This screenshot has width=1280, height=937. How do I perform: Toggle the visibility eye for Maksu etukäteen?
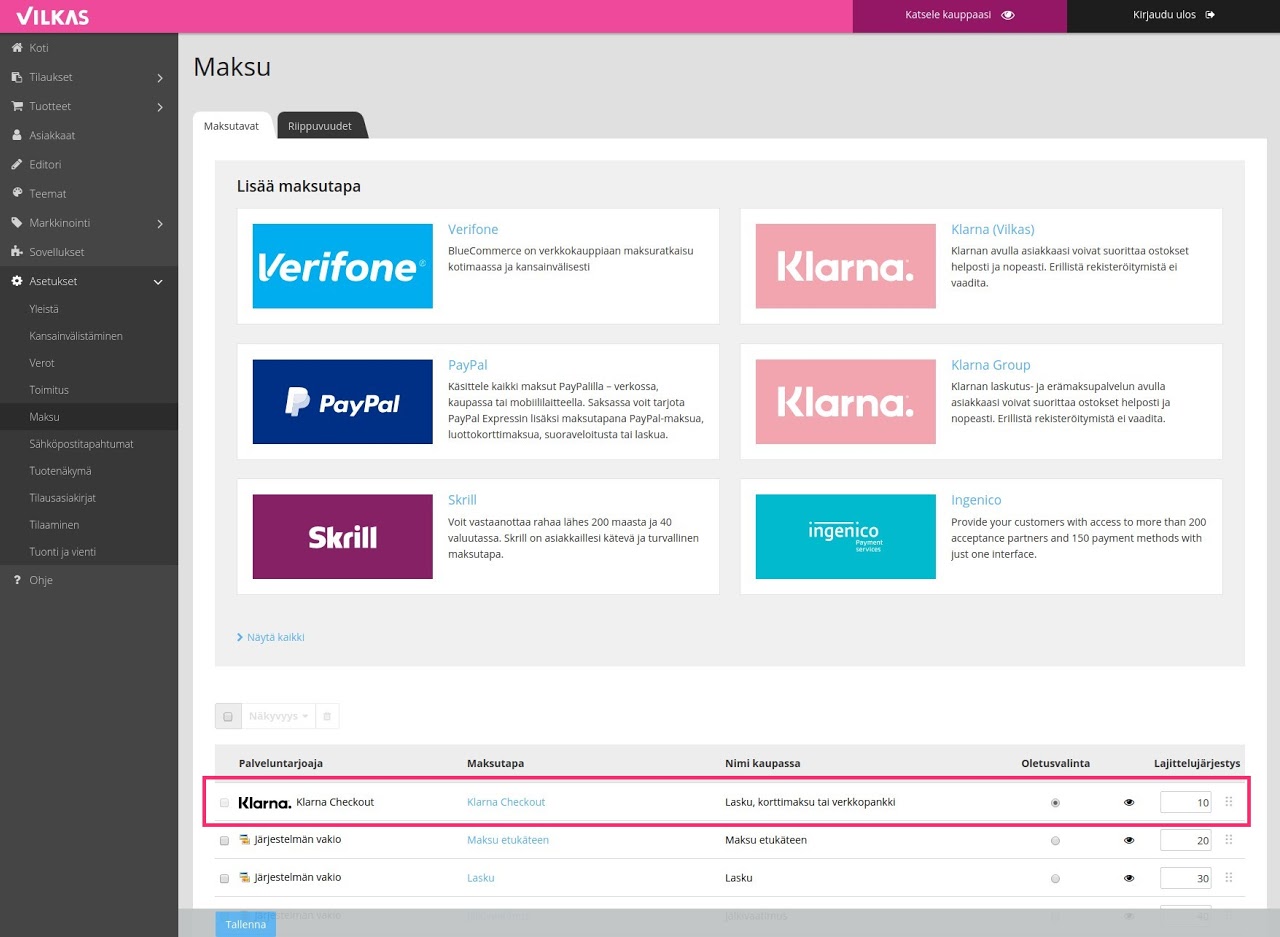click(1129, 840)
